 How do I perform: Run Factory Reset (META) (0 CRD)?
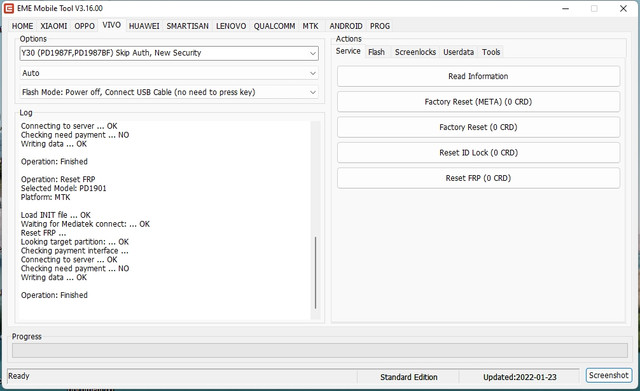(x=478, y=102)
